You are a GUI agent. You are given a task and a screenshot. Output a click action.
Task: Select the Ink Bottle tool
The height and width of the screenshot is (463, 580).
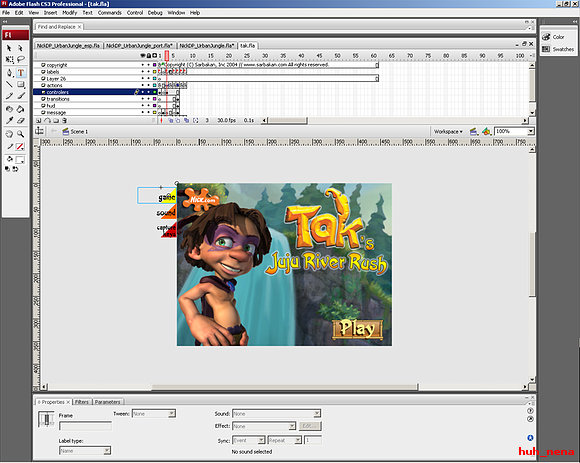(x=9, y=109)
